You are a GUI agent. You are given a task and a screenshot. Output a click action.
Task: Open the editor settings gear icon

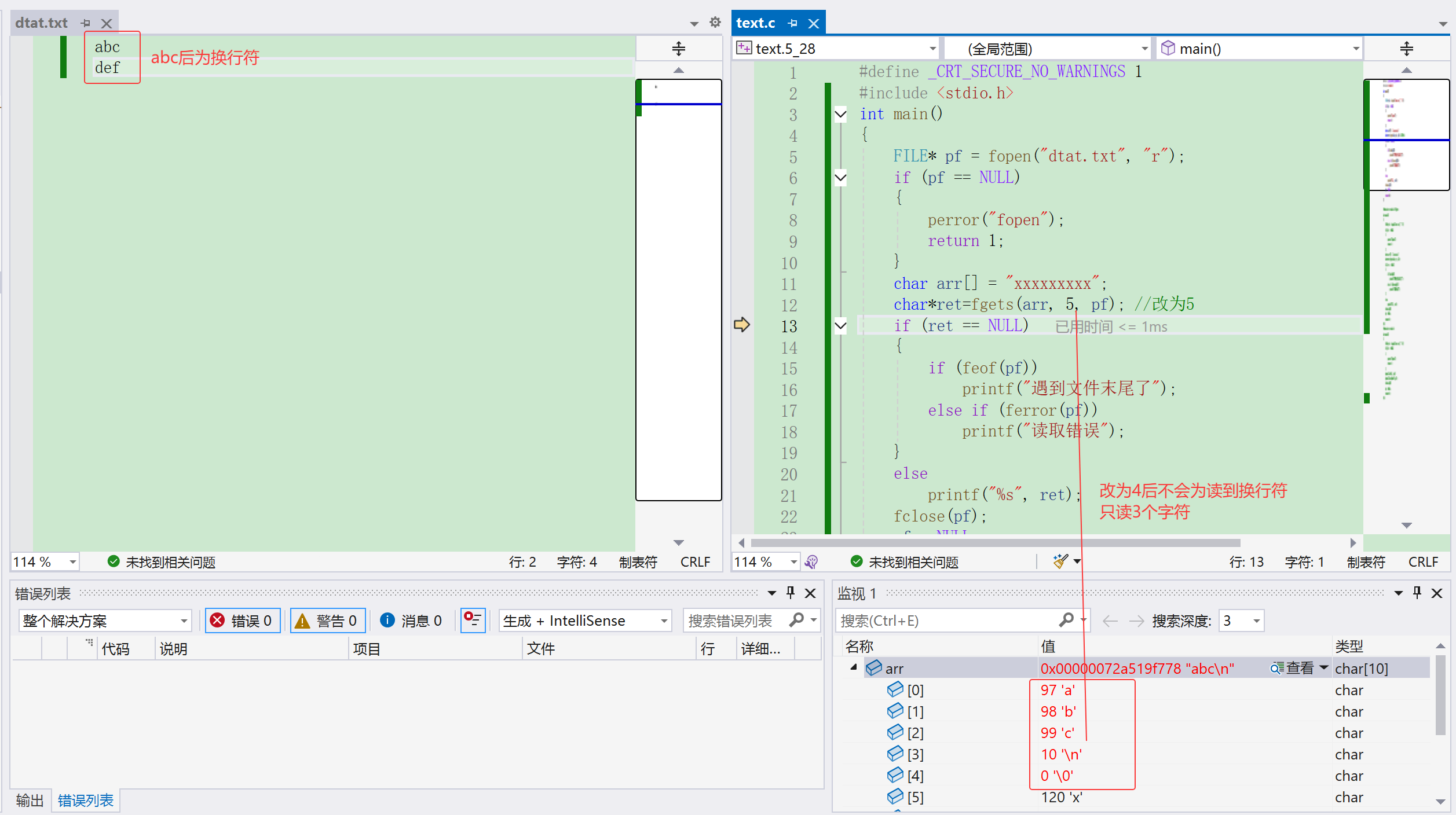(715, 23)
